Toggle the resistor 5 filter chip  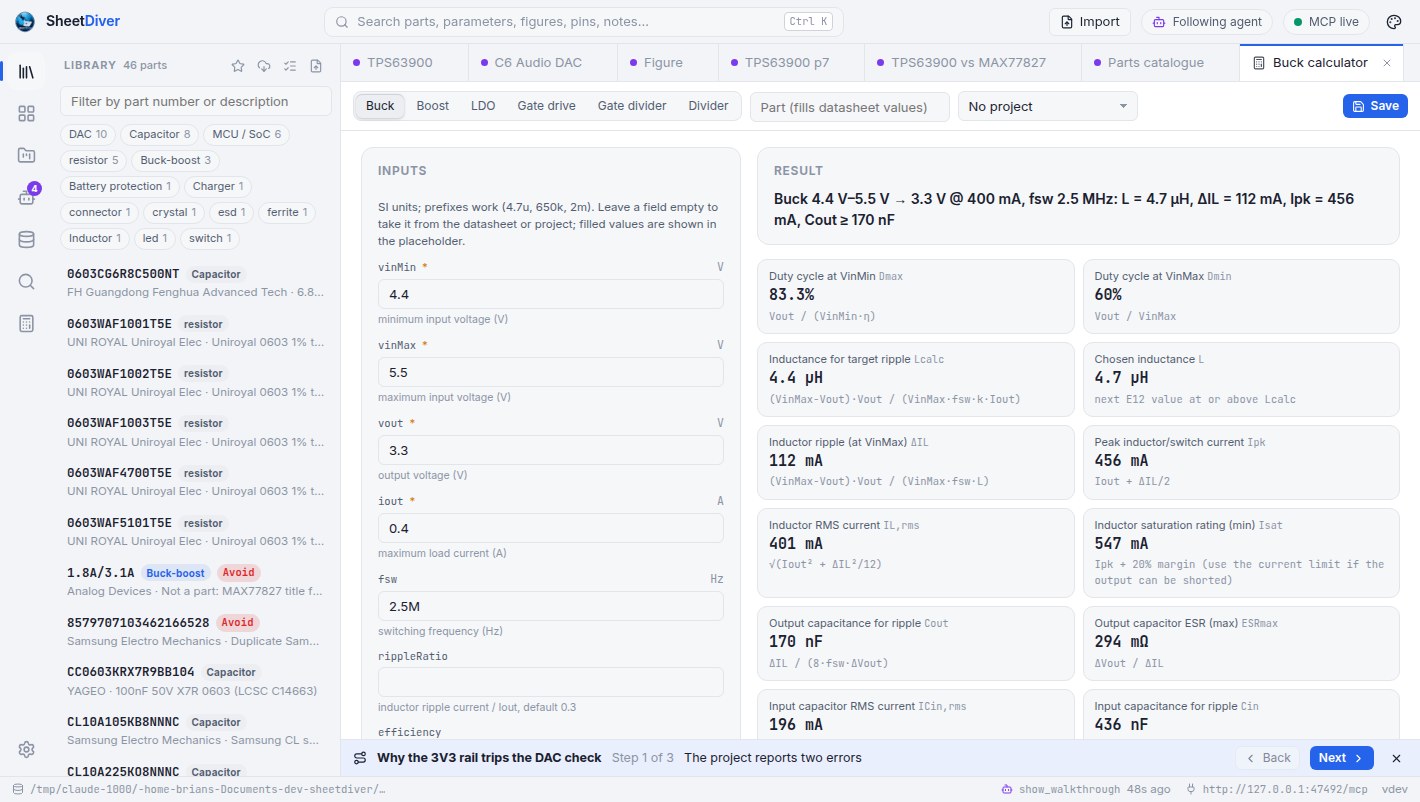(94, 160)
